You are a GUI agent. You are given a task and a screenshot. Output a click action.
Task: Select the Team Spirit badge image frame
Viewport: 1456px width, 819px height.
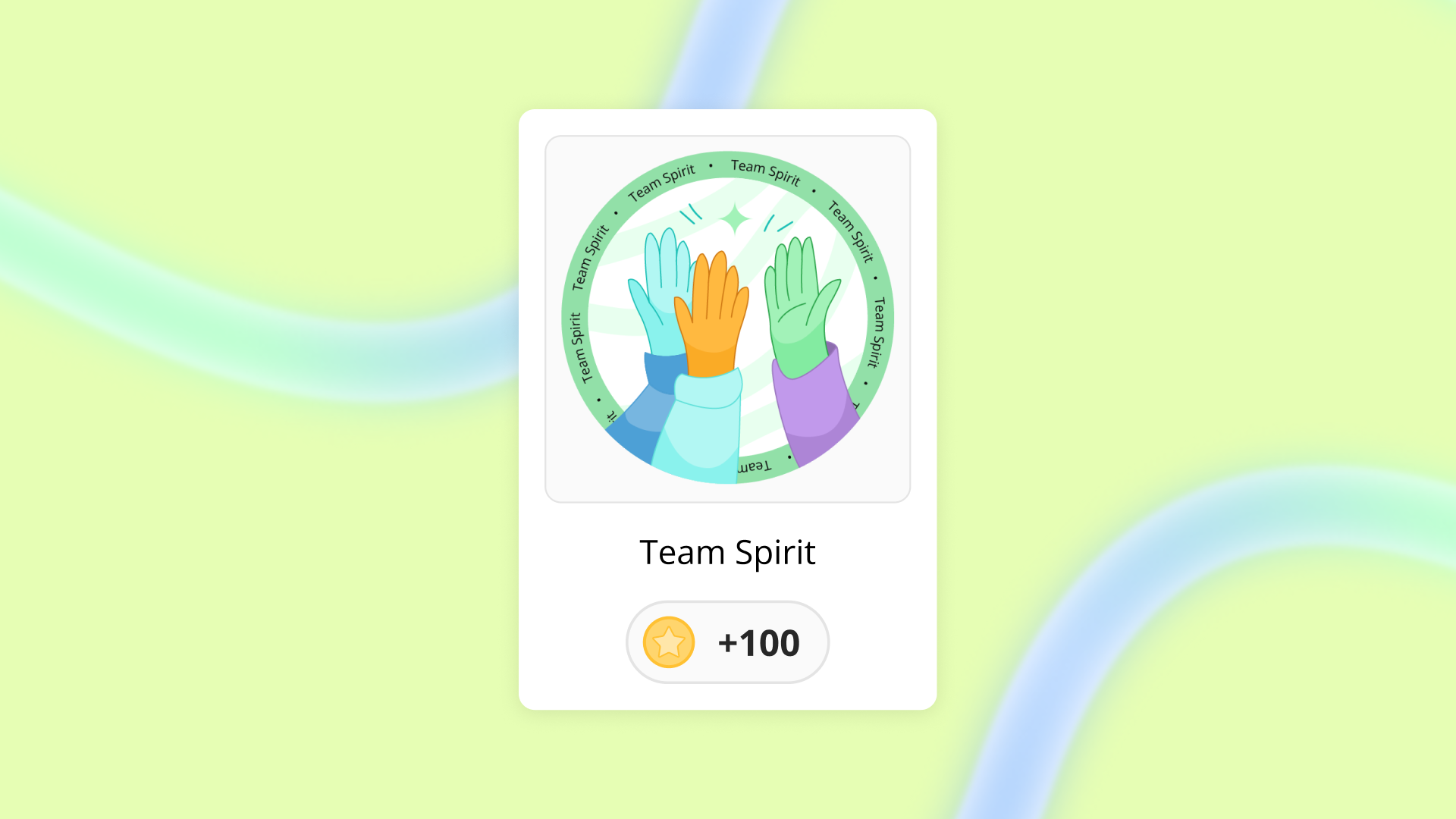[x=727, y=318]
